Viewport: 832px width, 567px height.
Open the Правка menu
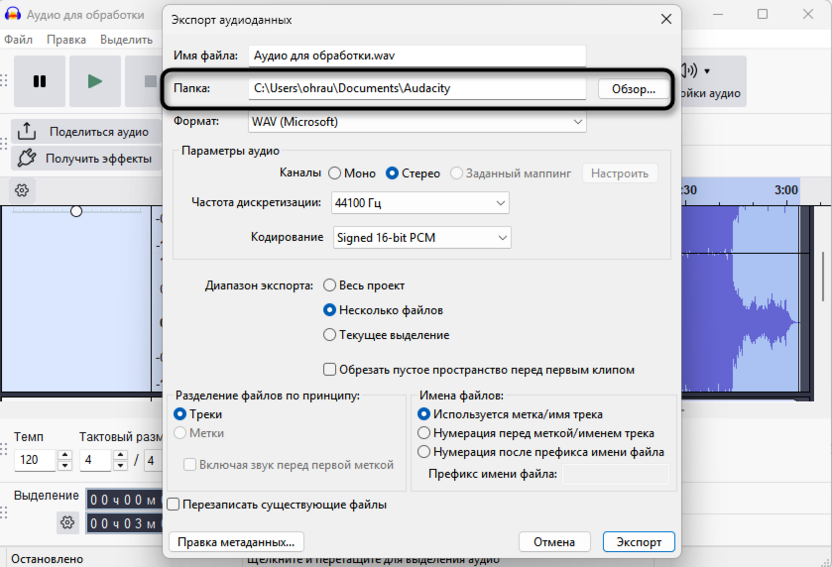[x=66, y=40]
